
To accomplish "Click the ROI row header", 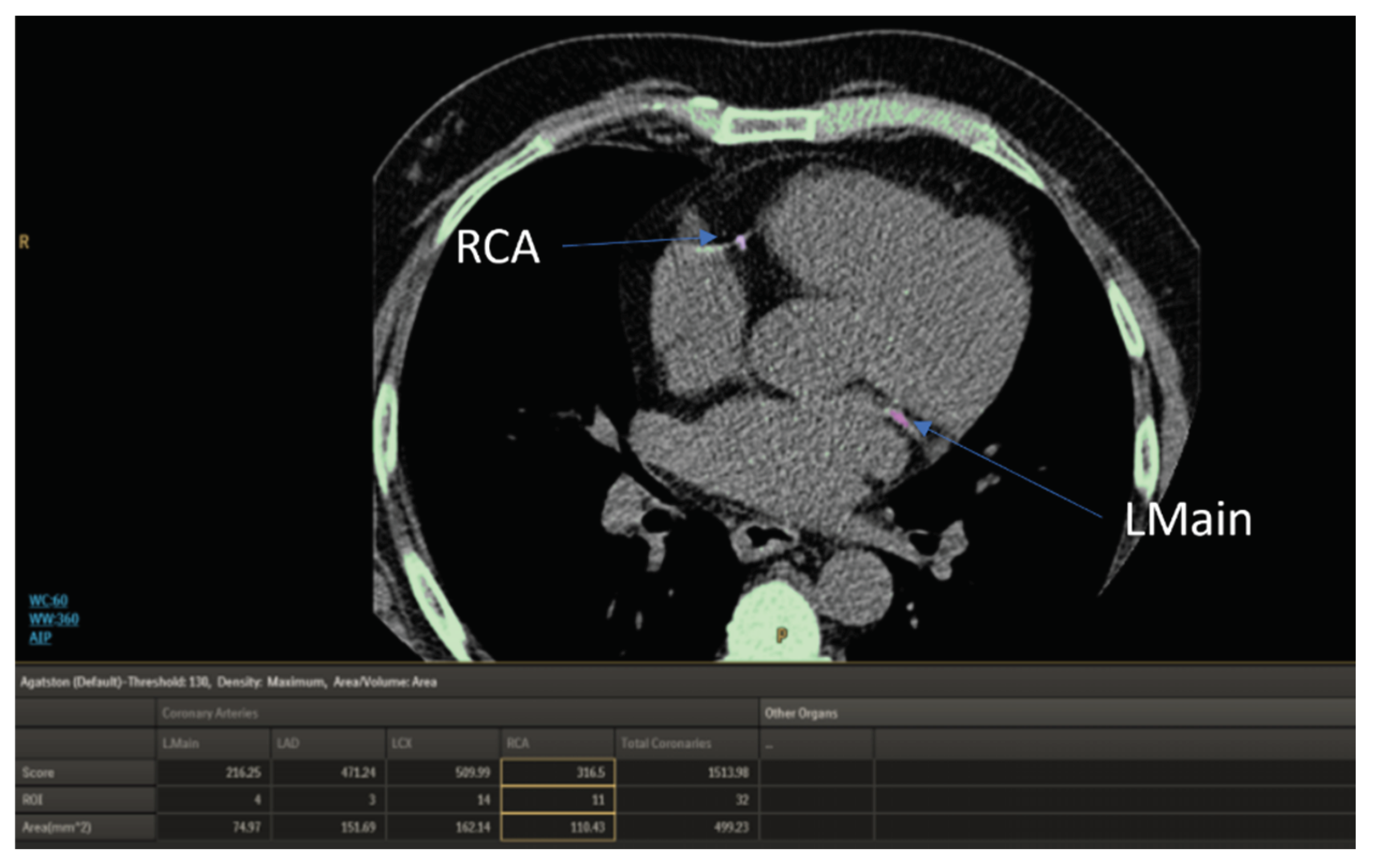I will (x=32, y=800).
